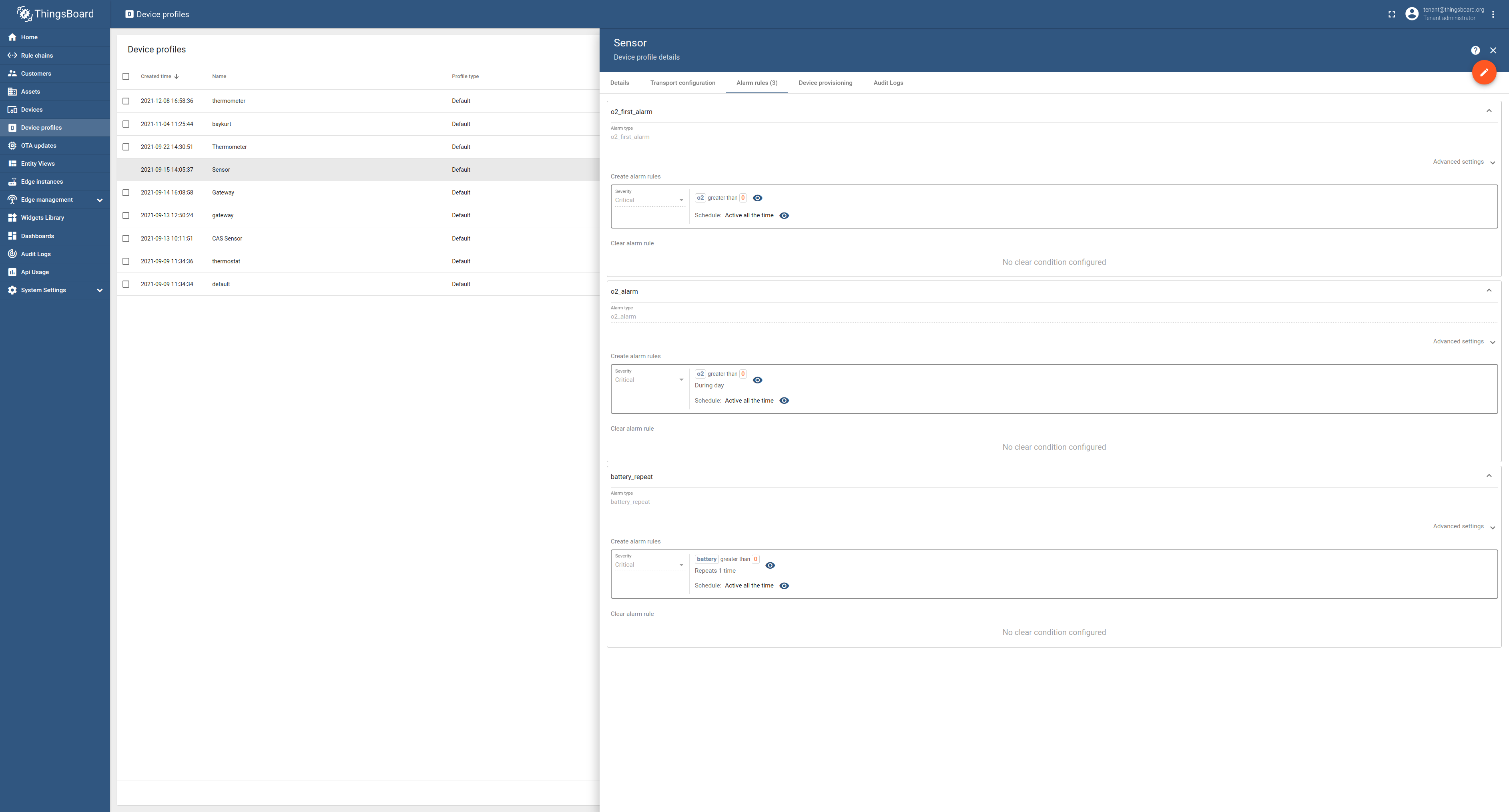Viewport: 1509px width, 812px height.
Task: Check the checkbox next to thermometer profile
Action: pyautogui.click(x=126, y=101)
